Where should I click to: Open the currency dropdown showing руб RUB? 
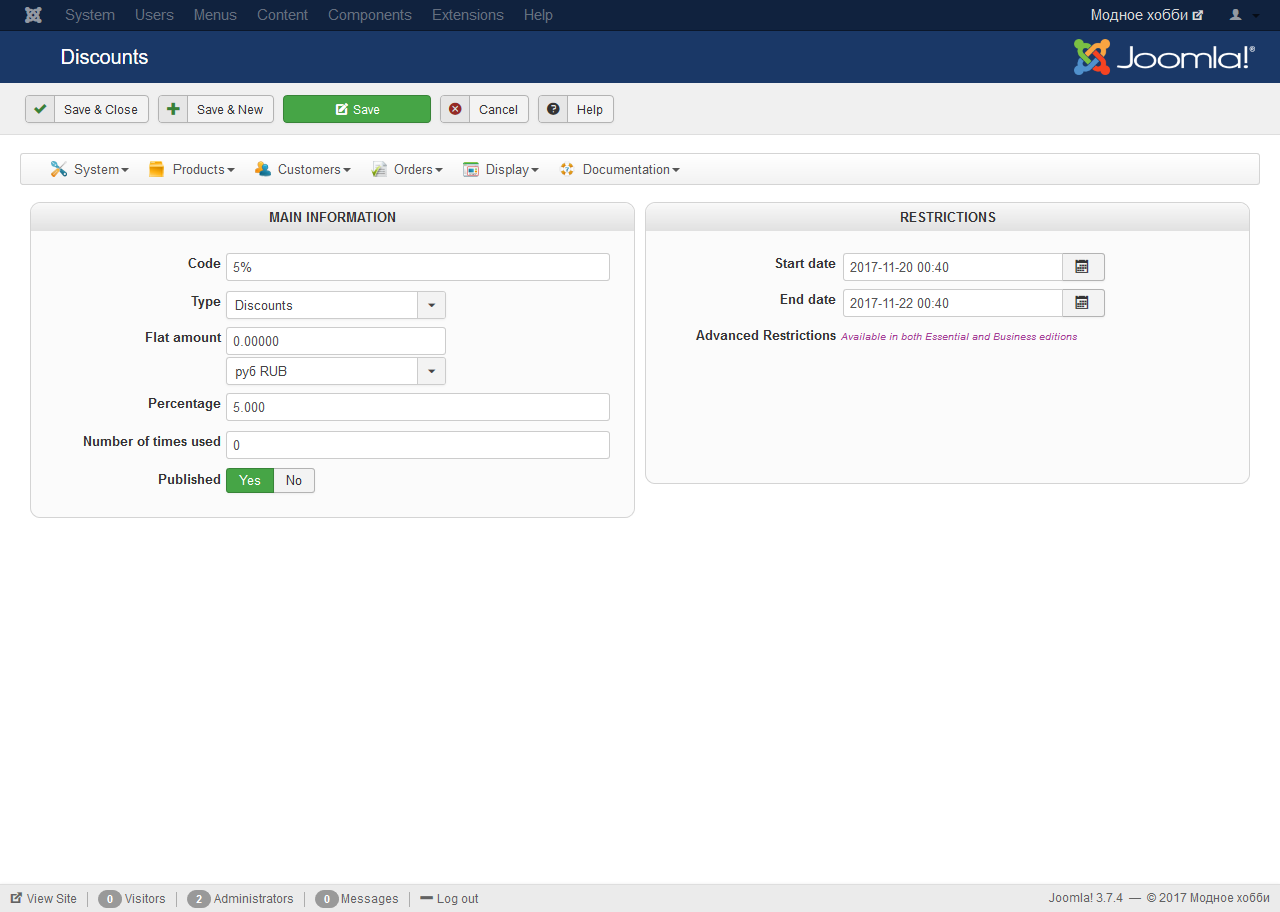pyautogui.click(x=336, y=371)
